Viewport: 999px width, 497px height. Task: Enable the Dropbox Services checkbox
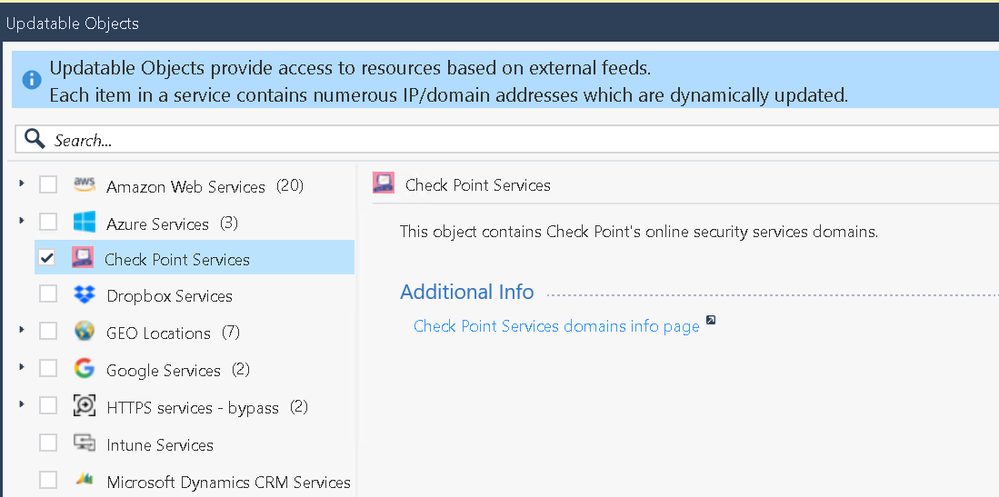48,294
